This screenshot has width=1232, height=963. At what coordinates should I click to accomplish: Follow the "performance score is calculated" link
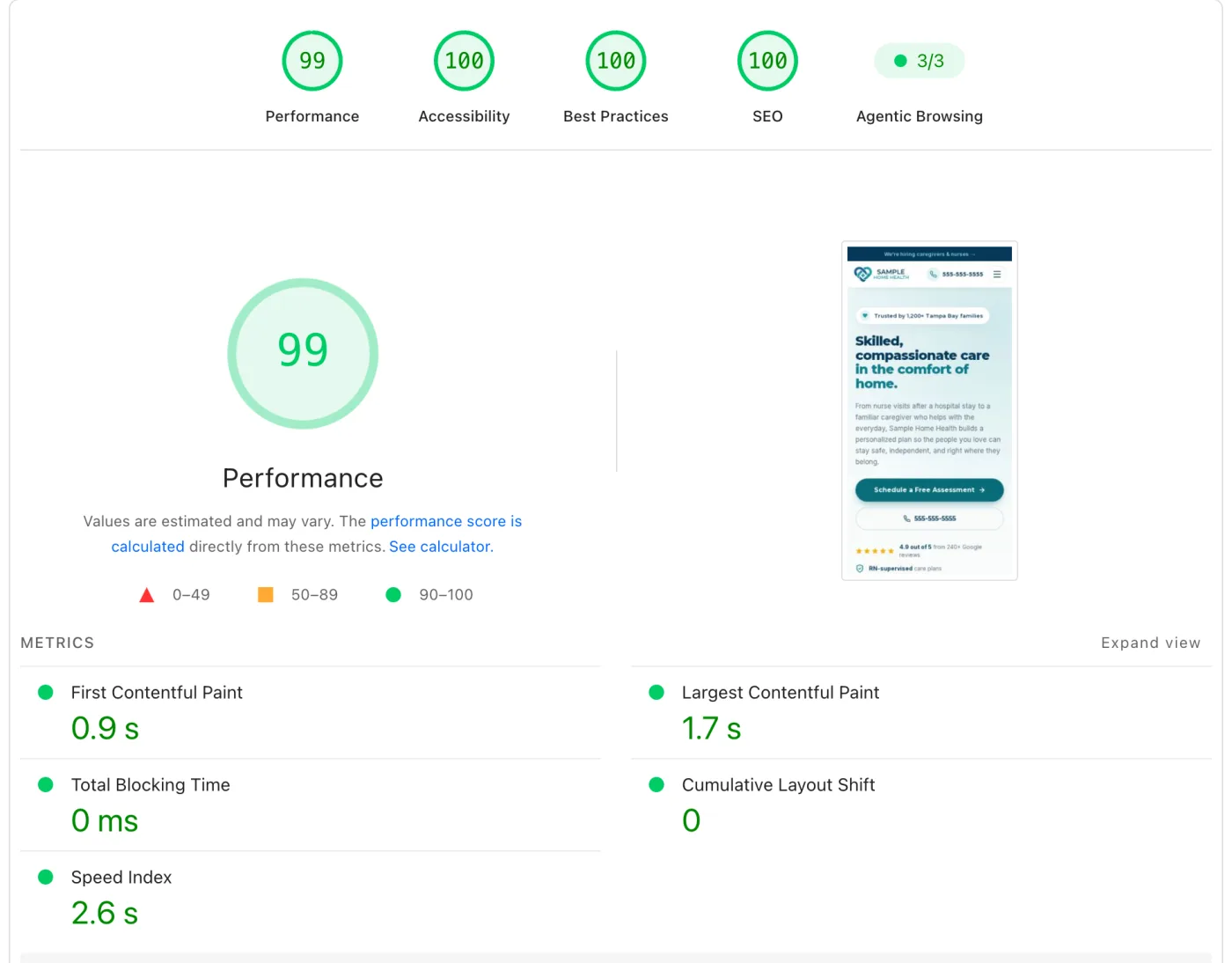point(446,521)
